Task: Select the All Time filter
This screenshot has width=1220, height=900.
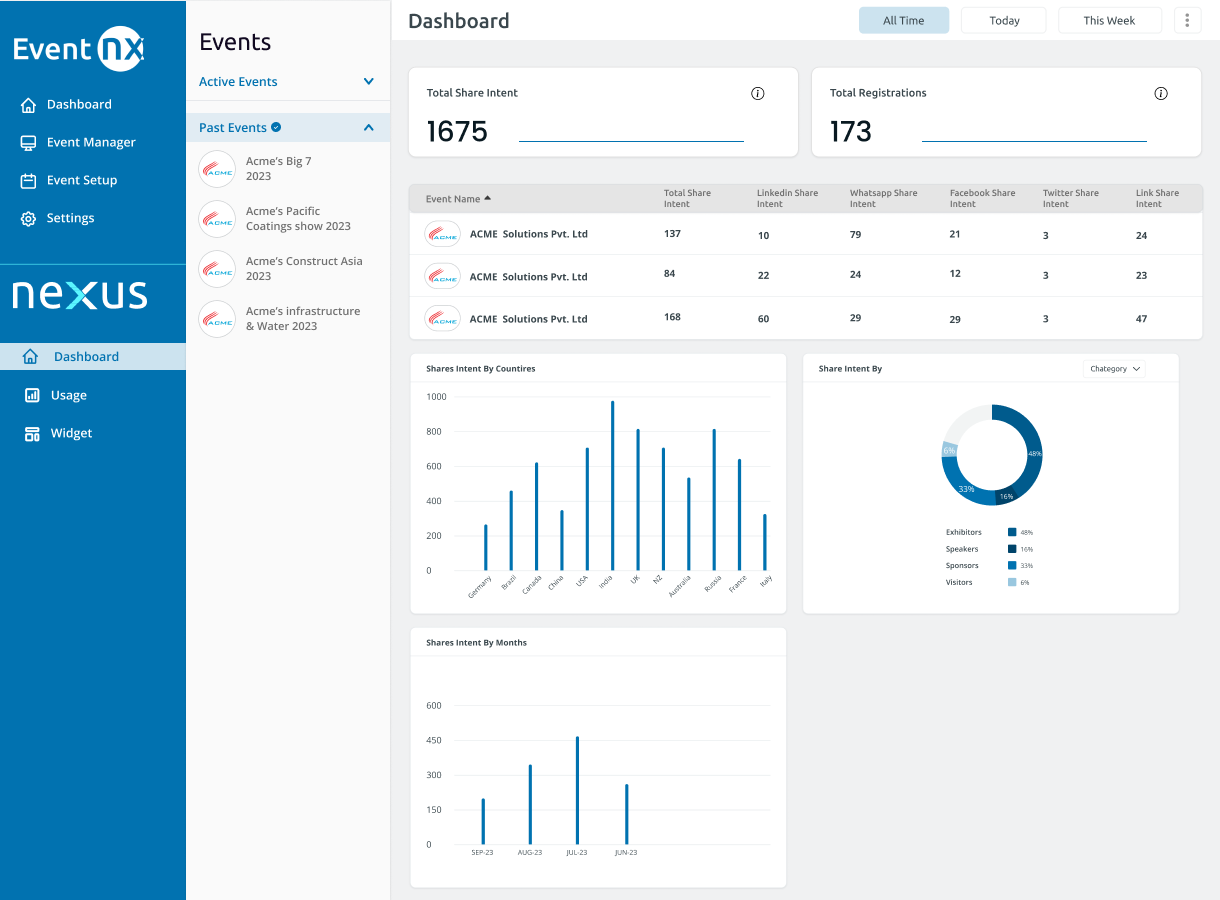Action: coord(903,21)
